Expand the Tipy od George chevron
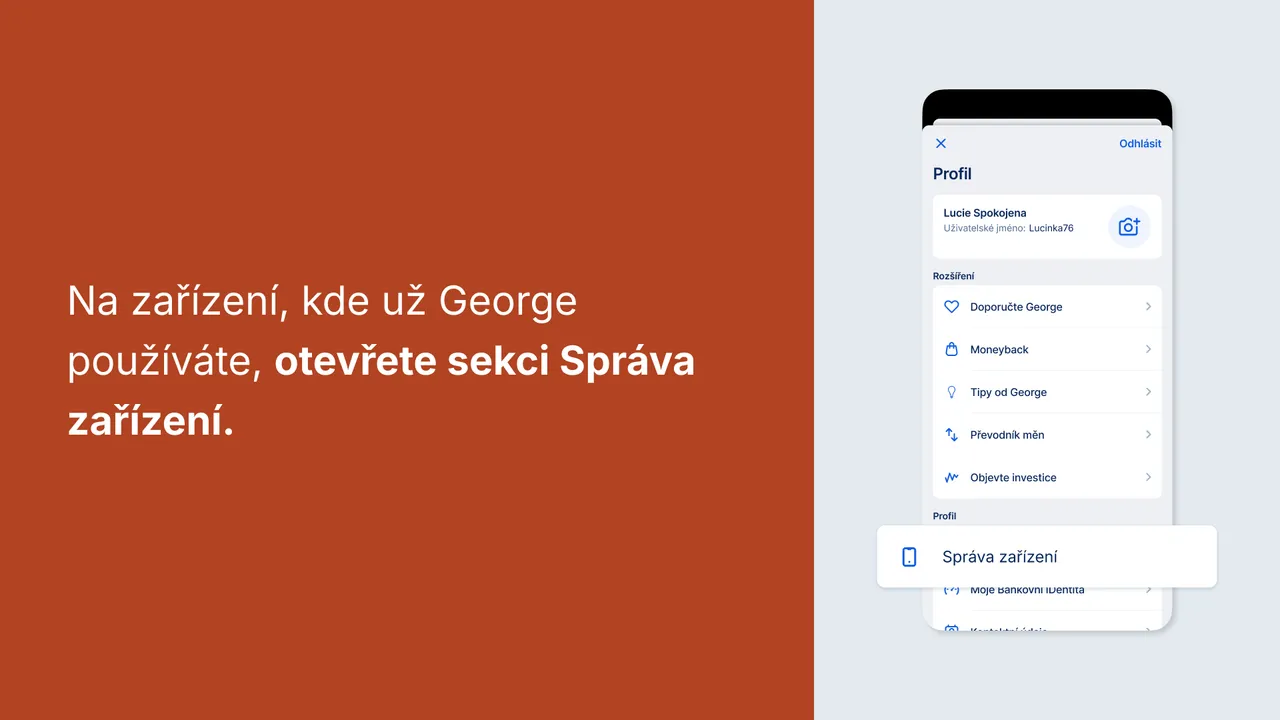The image size is (1280, 720). click(1148, 392)
